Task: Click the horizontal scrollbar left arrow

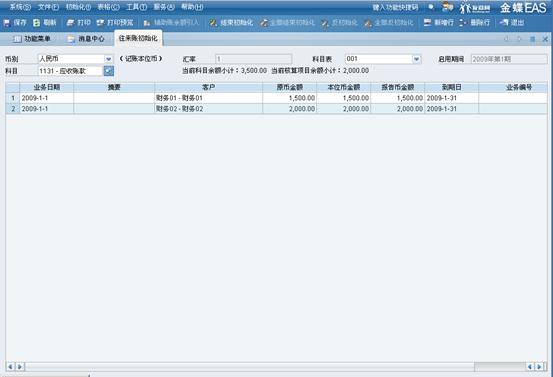Action: click(10, 367)
